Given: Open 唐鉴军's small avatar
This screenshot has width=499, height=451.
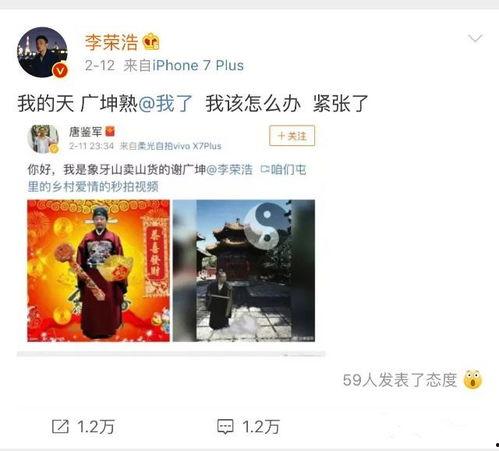Looking at the screenshot, I should [x=43, y=138].
